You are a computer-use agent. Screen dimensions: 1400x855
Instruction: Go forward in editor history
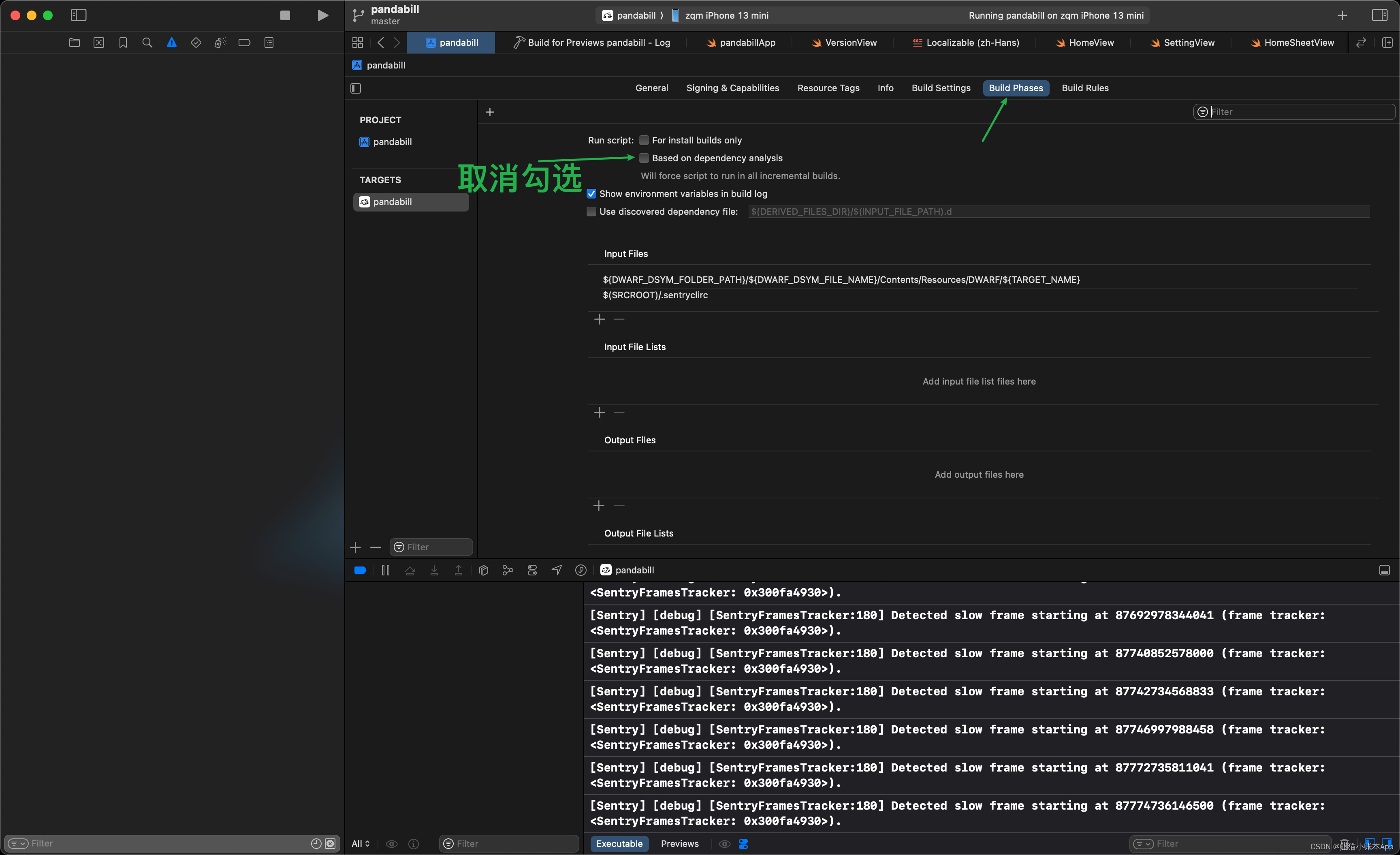tap(397, 43)
